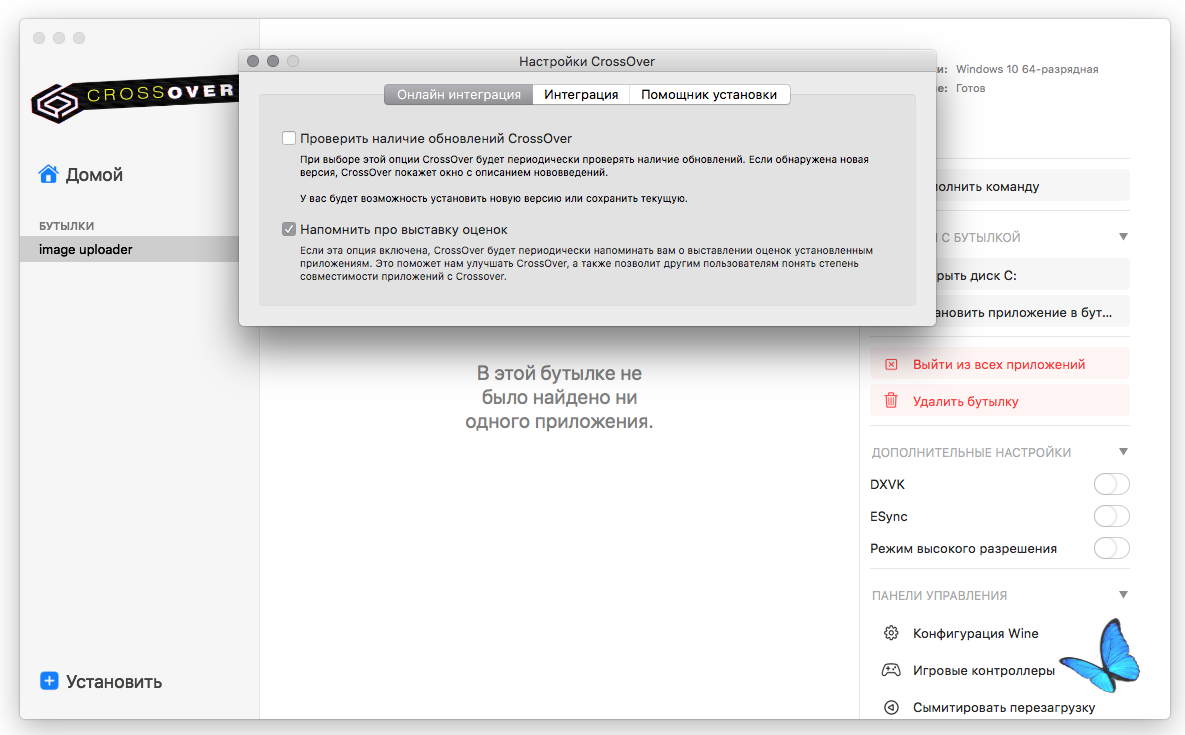Click Выйти из всех приложений button

[x=1000, y=364]
